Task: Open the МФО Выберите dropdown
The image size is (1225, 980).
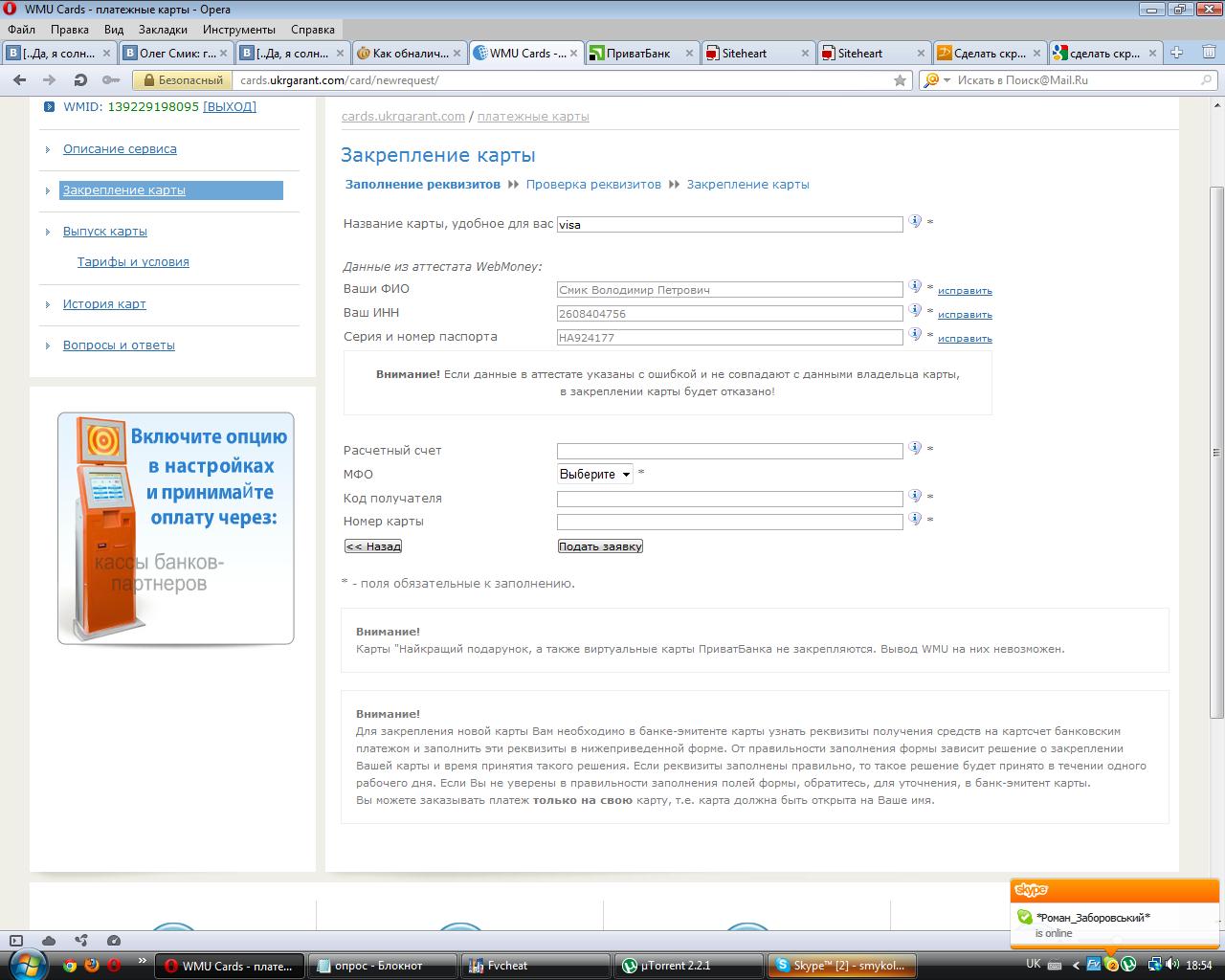Action: click(x=594, y=474)
